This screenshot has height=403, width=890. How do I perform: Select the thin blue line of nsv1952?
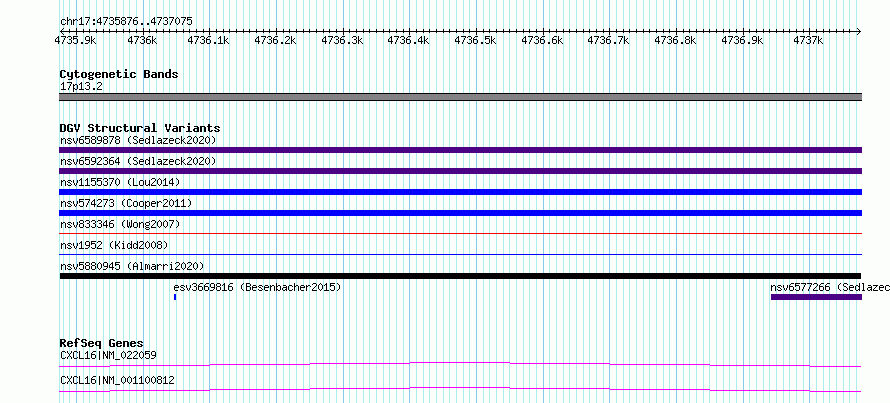pos(460,254)
